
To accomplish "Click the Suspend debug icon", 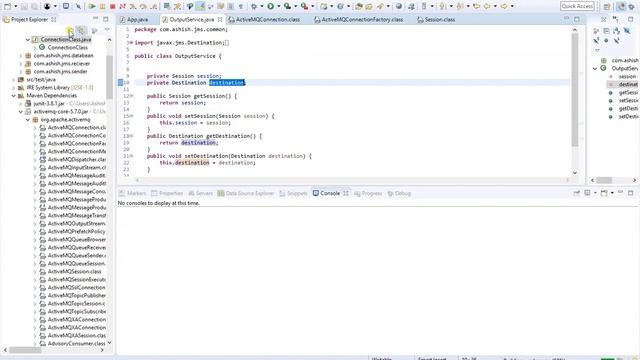I will click(x=102, y=6).
